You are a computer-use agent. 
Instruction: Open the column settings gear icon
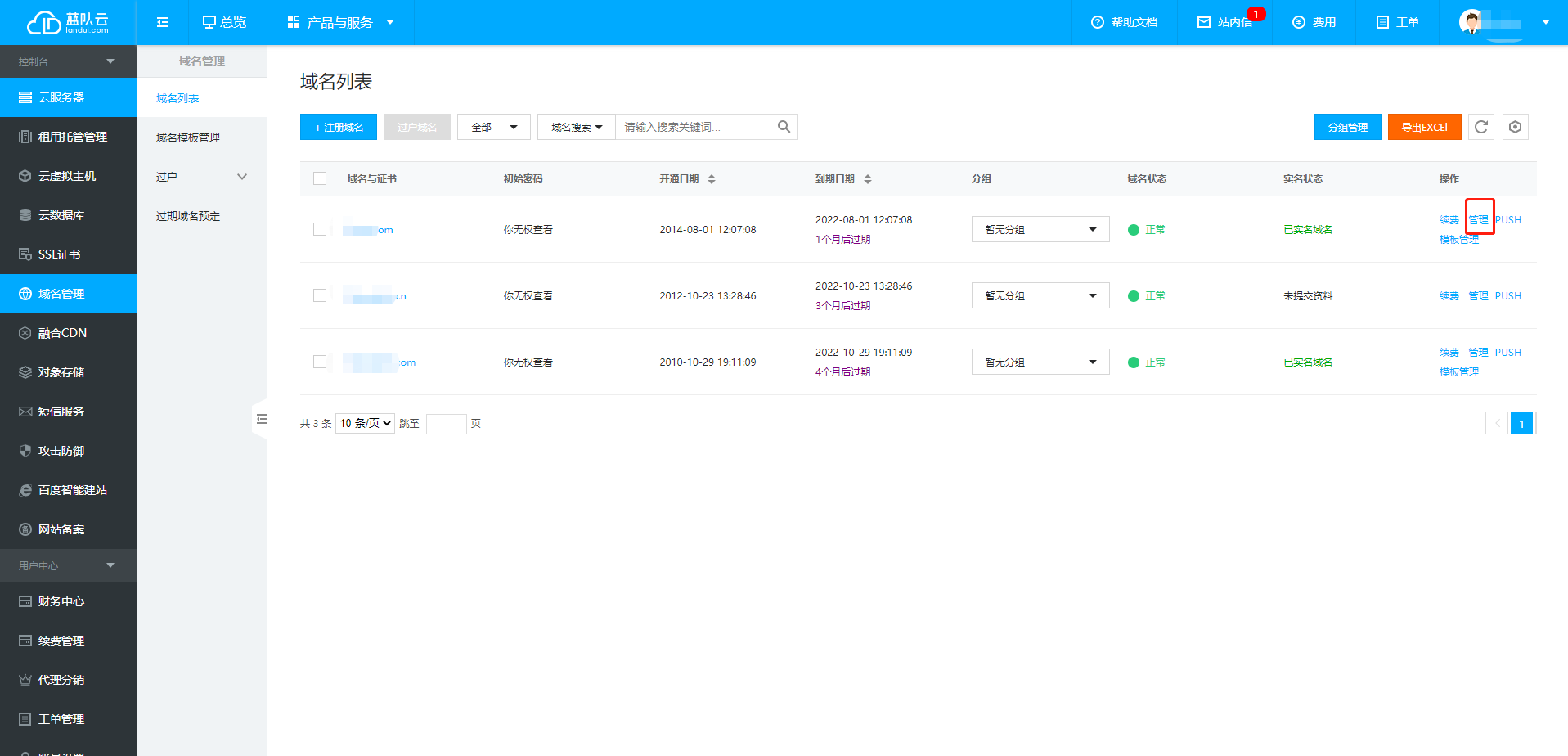(1515, 127)
